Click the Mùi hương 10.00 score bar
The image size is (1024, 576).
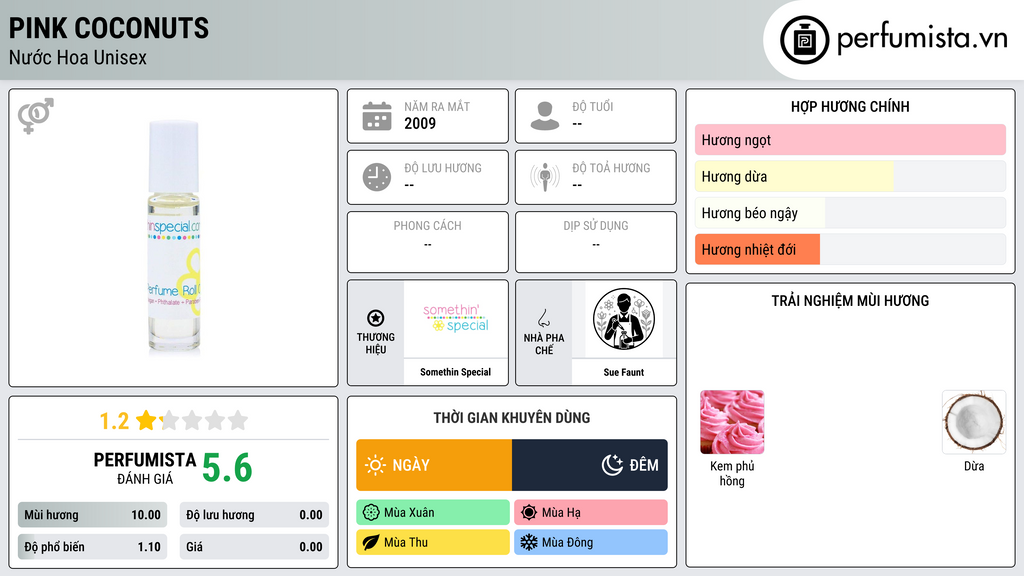[x=93, y=515]
